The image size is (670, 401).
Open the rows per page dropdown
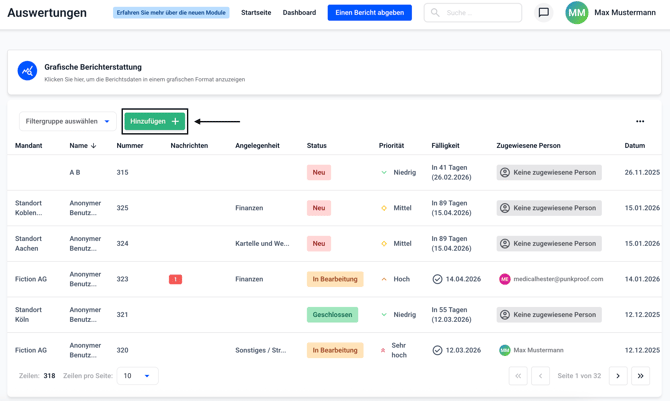click(137, 376)
